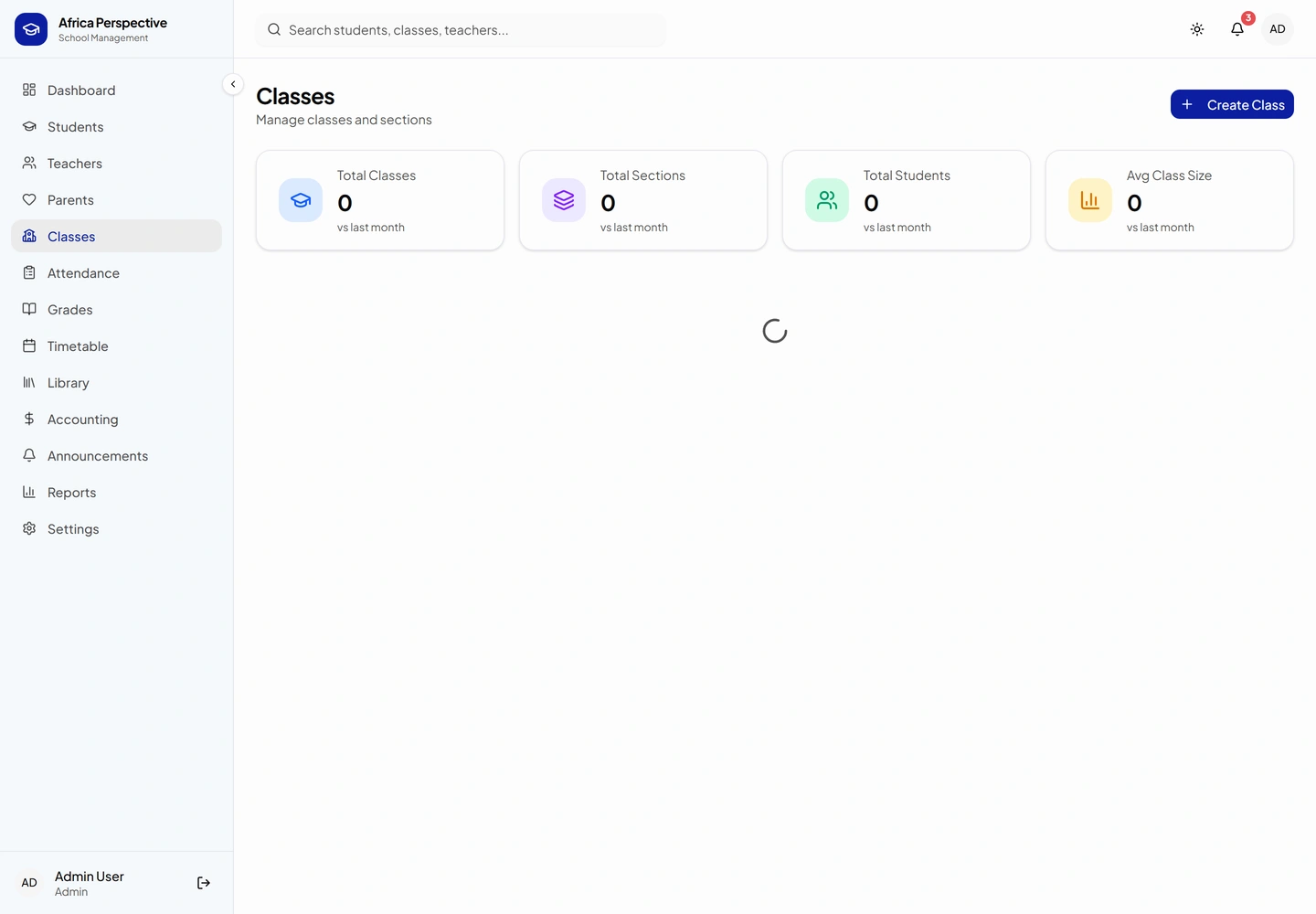The image size is (1316, 914).
Task: Log out using the sign-out icon
Action: [x=204, y=883]
